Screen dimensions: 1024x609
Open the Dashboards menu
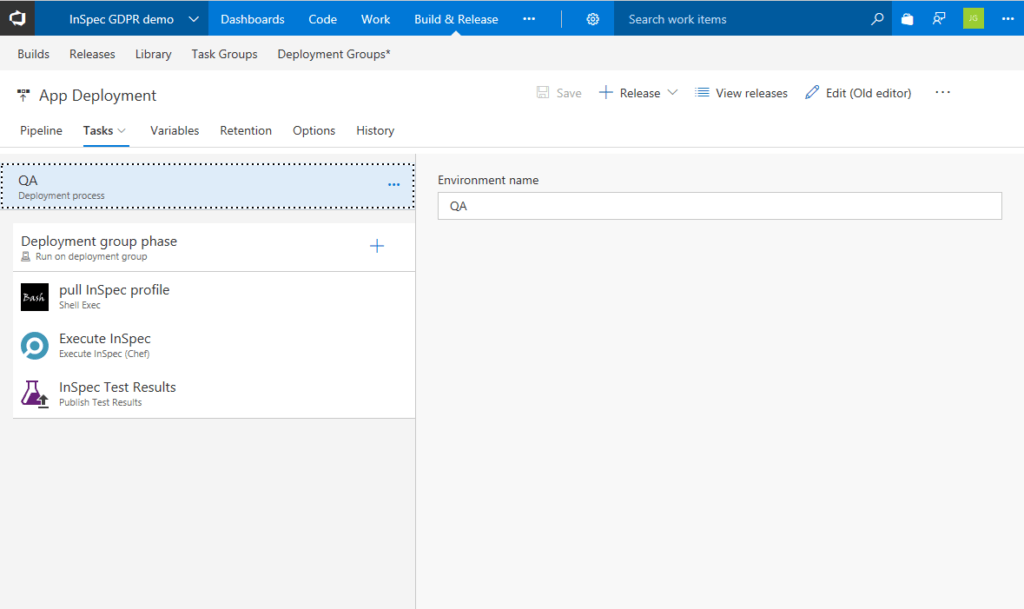click(252, 19)
